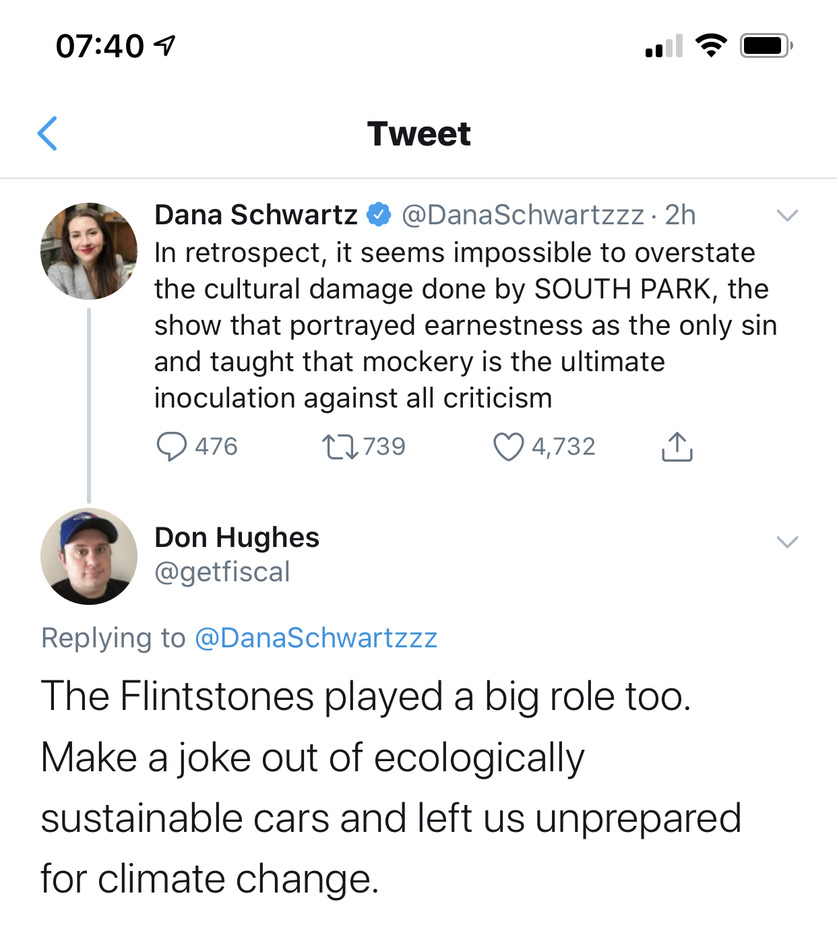Tap the Wi-Fi status icon
This screenshot has height=939, width=837.
pos(711,45)
